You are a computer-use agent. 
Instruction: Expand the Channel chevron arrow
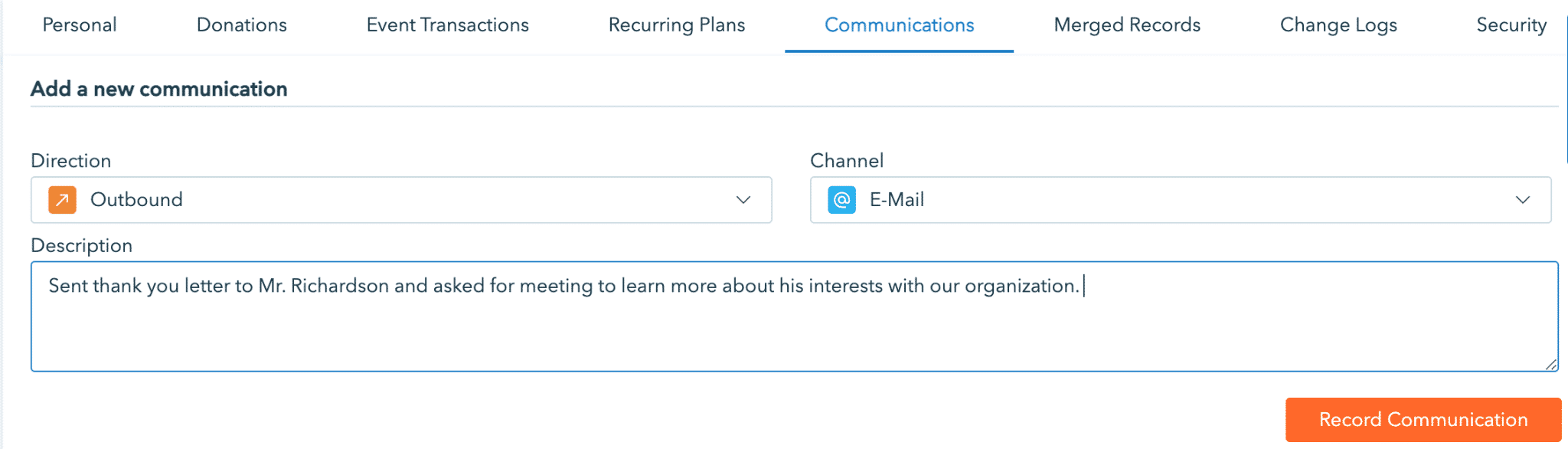point(1522,200)
